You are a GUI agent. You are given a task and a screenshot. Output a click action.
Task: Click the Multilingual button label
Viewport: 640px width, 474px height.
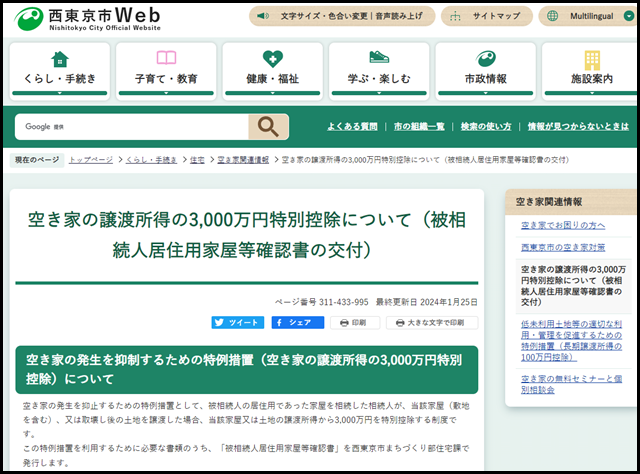(x=591, y=16)
